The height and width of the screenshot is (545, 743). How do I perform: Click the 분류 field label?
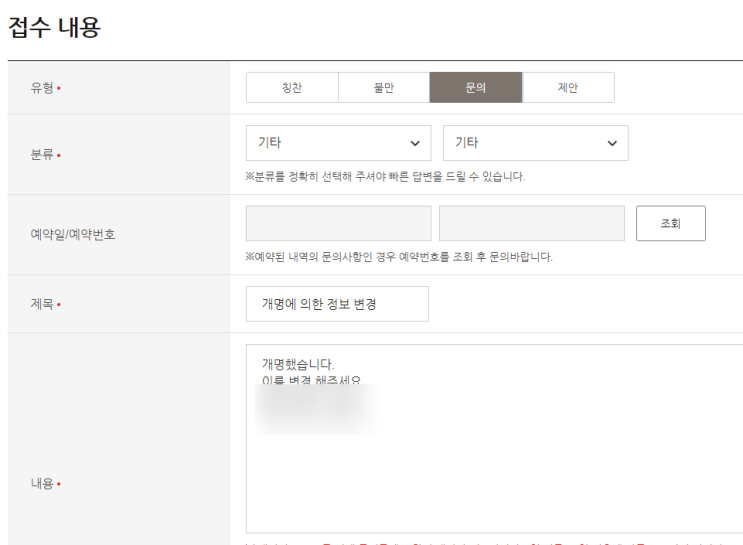pyautogui.click(x=42, y=154)
